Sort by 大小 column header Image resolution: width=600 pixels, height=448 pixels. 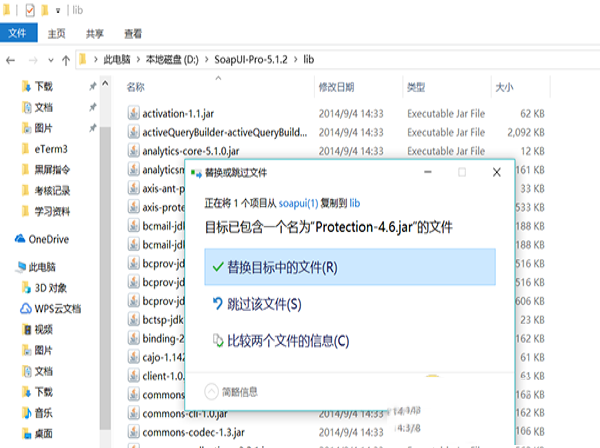(504, 87)
